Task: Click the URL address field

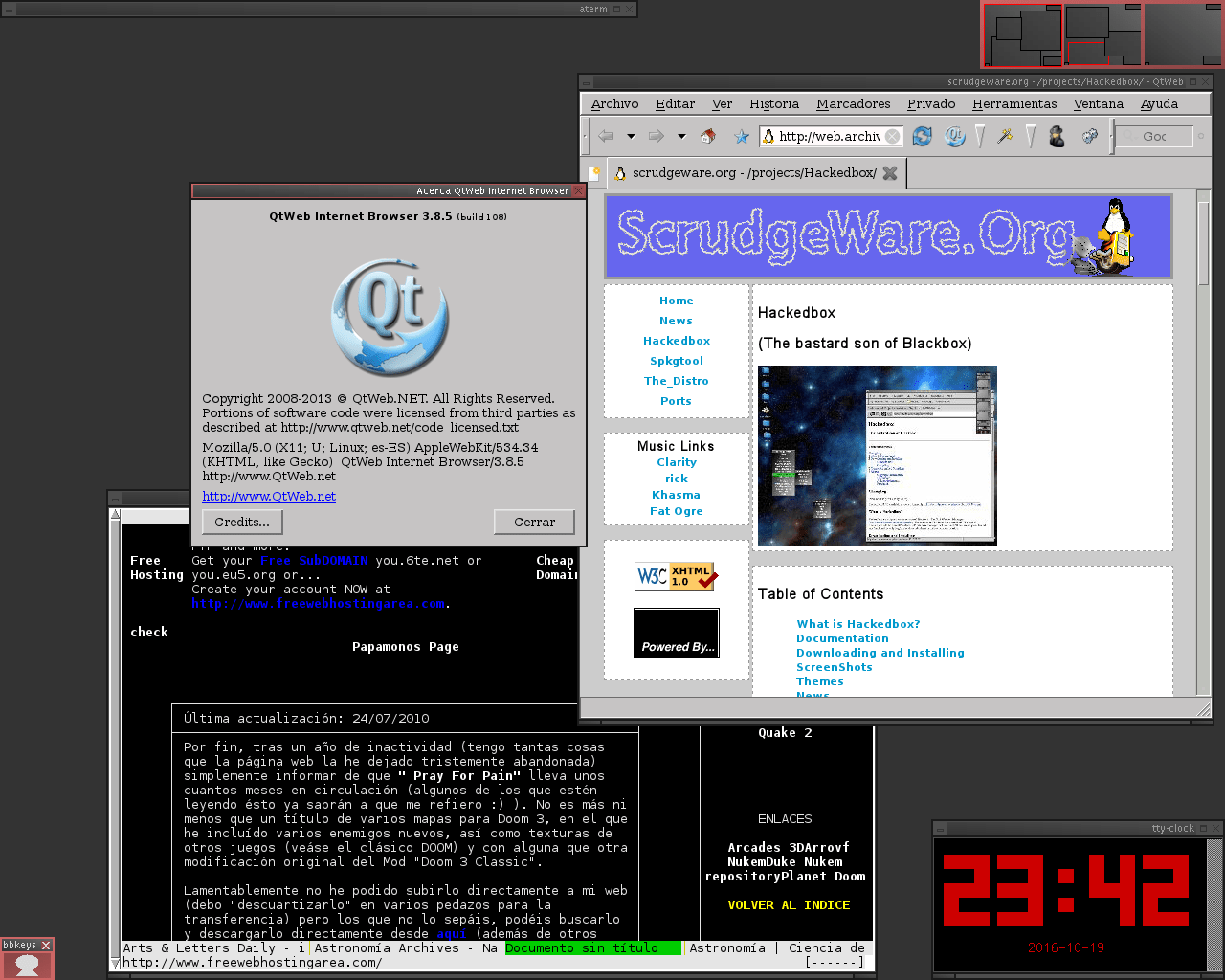Action: point(831,136)
